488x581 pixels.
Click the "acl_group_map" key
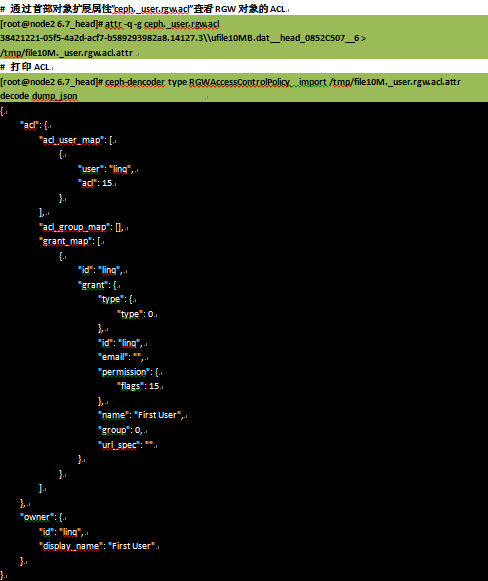75,227
